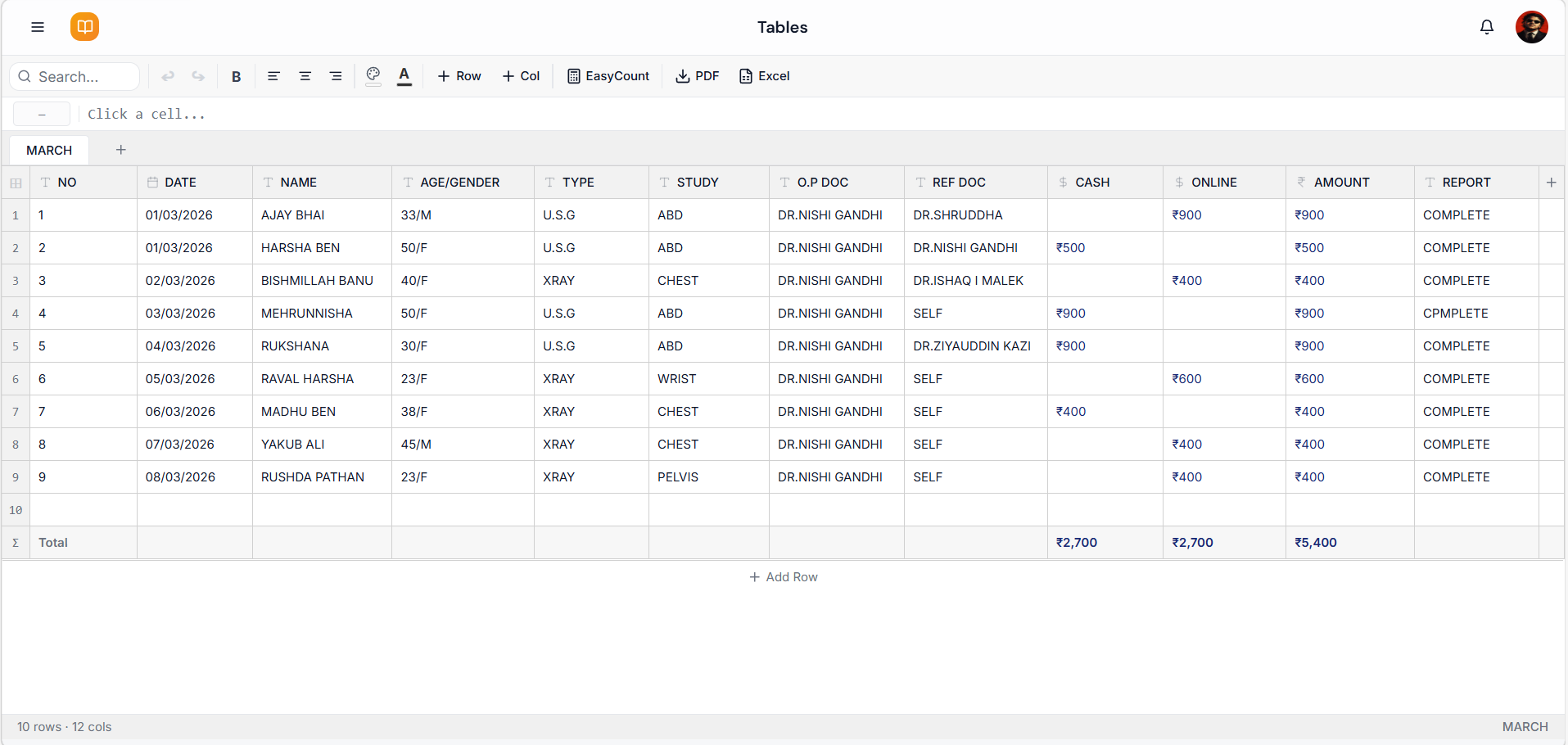Open the palette cell color picker
The image size is (1568, 745).
pos(373,75)
